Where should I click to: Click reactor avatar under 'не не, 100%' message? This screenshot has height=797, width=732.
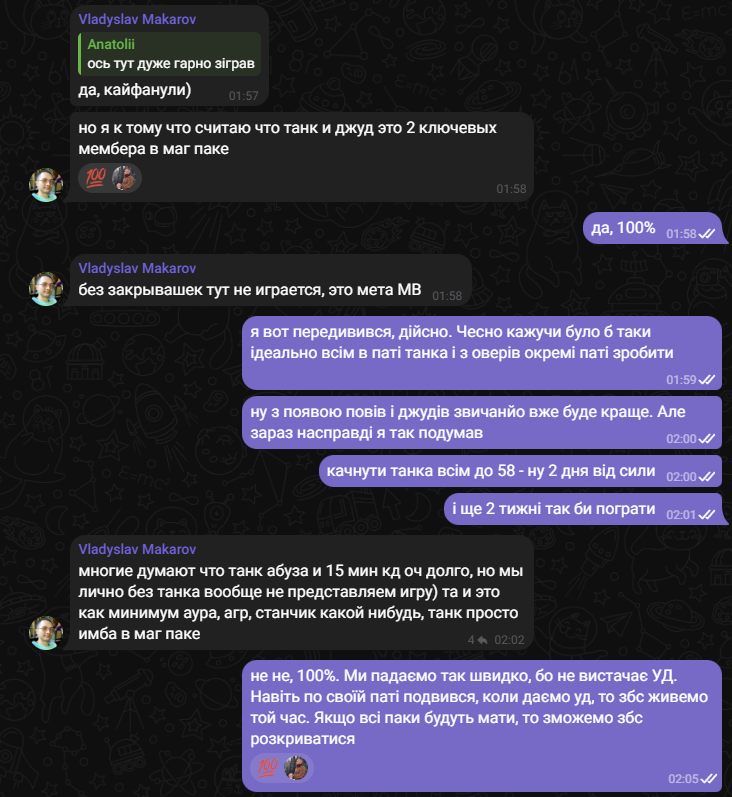[x=296, y=767]
